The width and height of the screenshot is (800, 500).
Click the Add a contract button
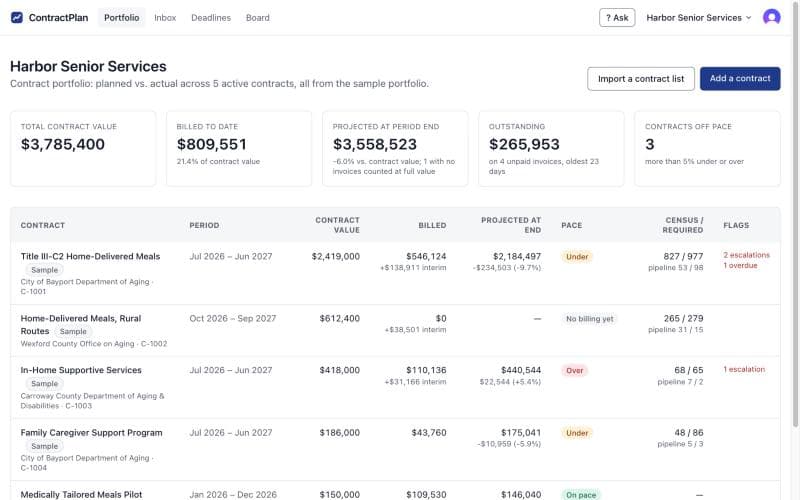[x=740, y=79]
